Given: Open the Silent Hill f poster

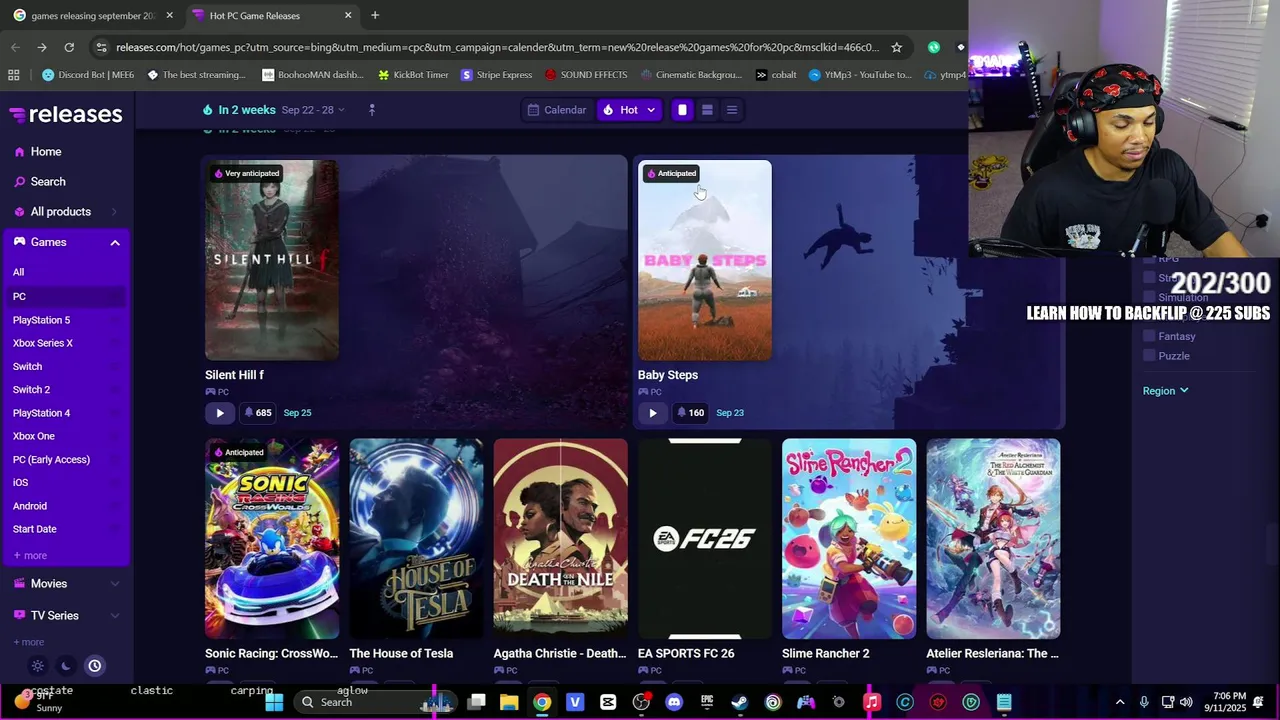Looking at the screenshot, I should (x=272, y=260).
